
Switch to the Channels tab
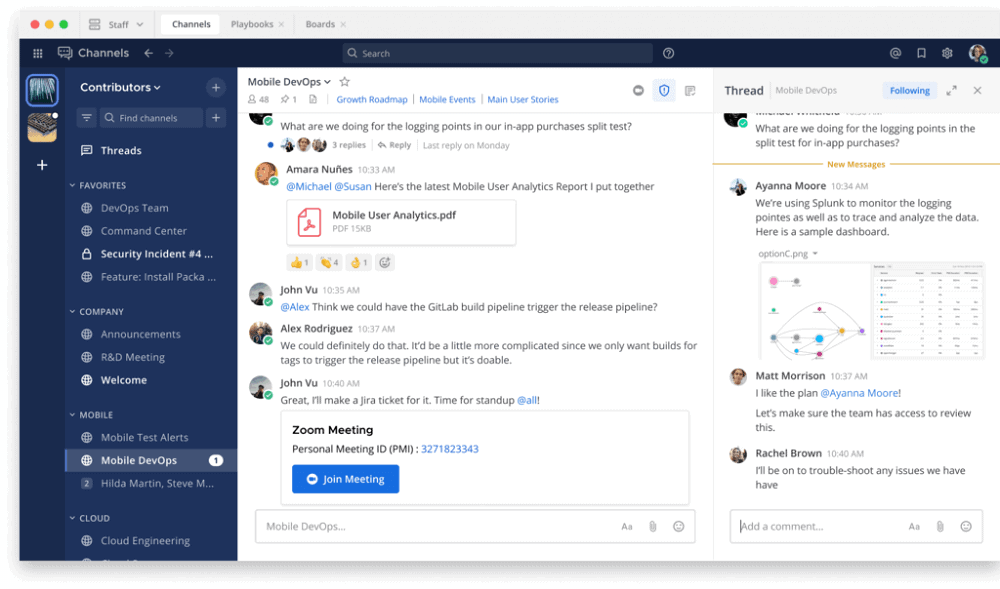point(191,24)
